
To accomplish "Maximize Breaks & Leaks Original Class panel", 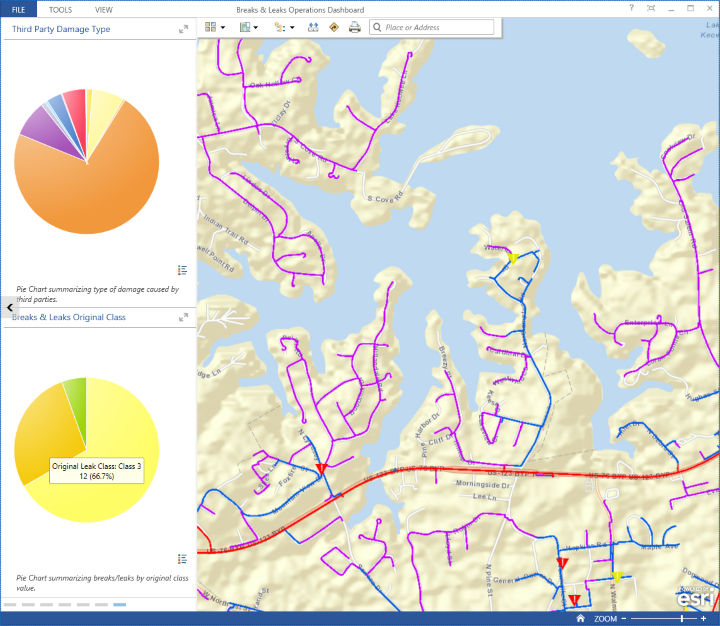I will (183, 317).
